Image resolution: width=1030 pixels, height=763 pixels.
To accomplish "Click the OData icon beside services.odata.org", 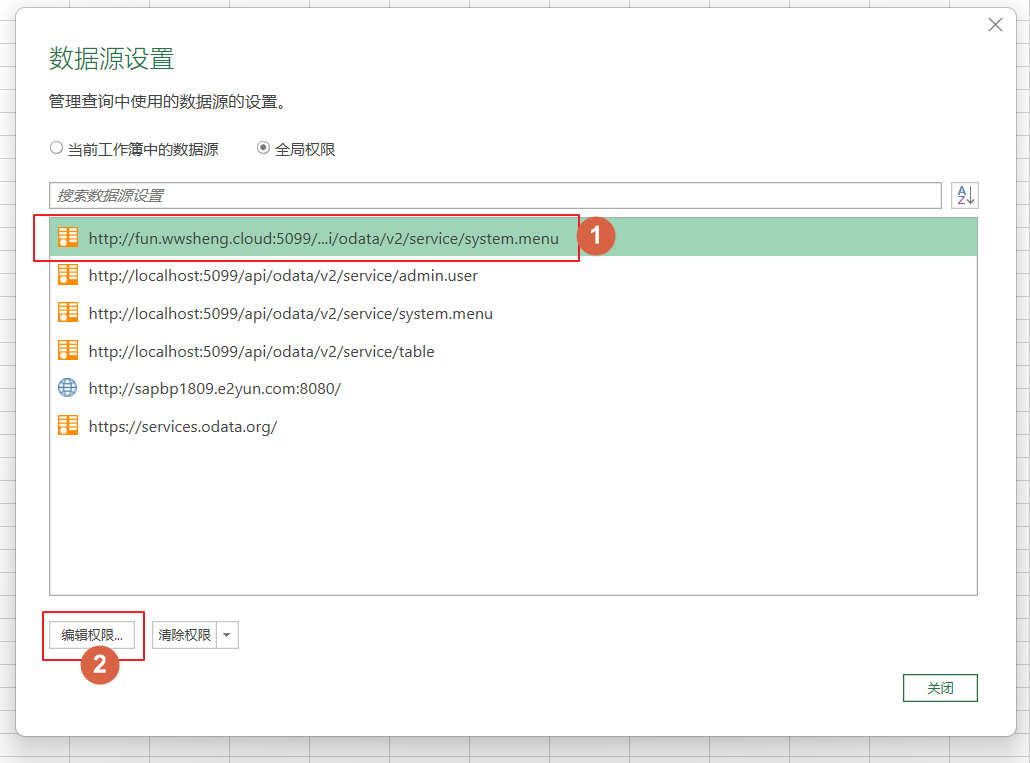I will click(68, 426).
